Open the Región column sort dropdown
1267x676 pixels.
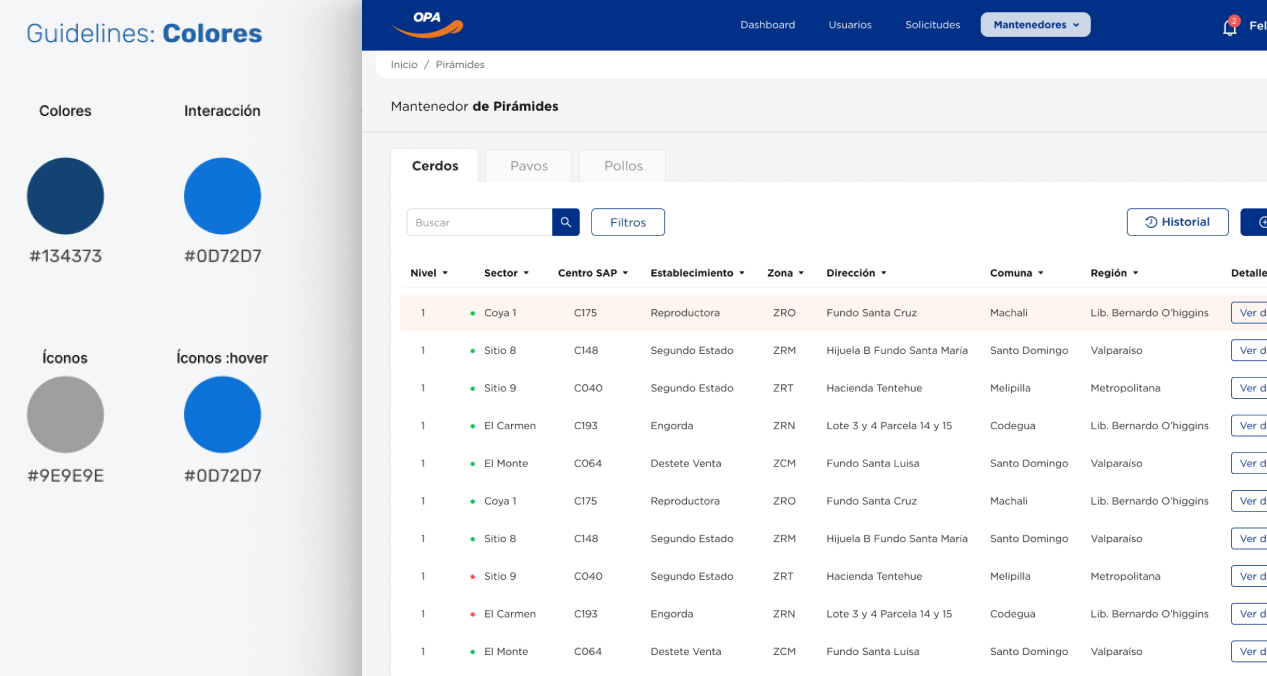tap(1135, 273)
